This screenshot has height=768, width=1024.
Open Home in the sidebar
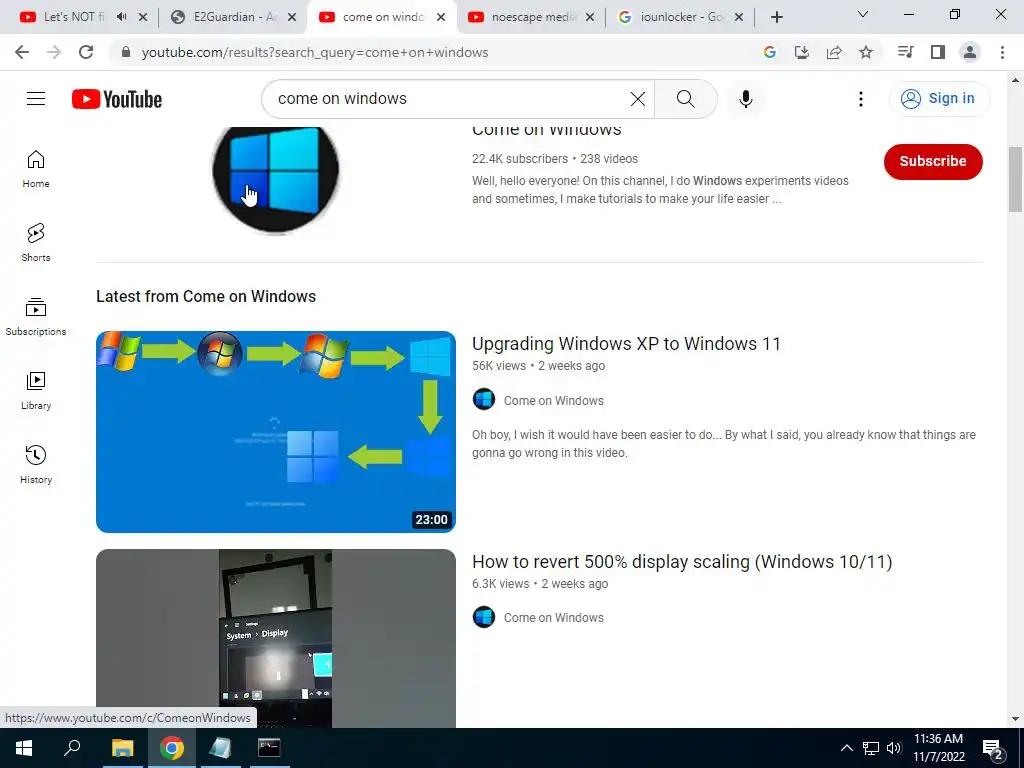[x=36, y=169]
